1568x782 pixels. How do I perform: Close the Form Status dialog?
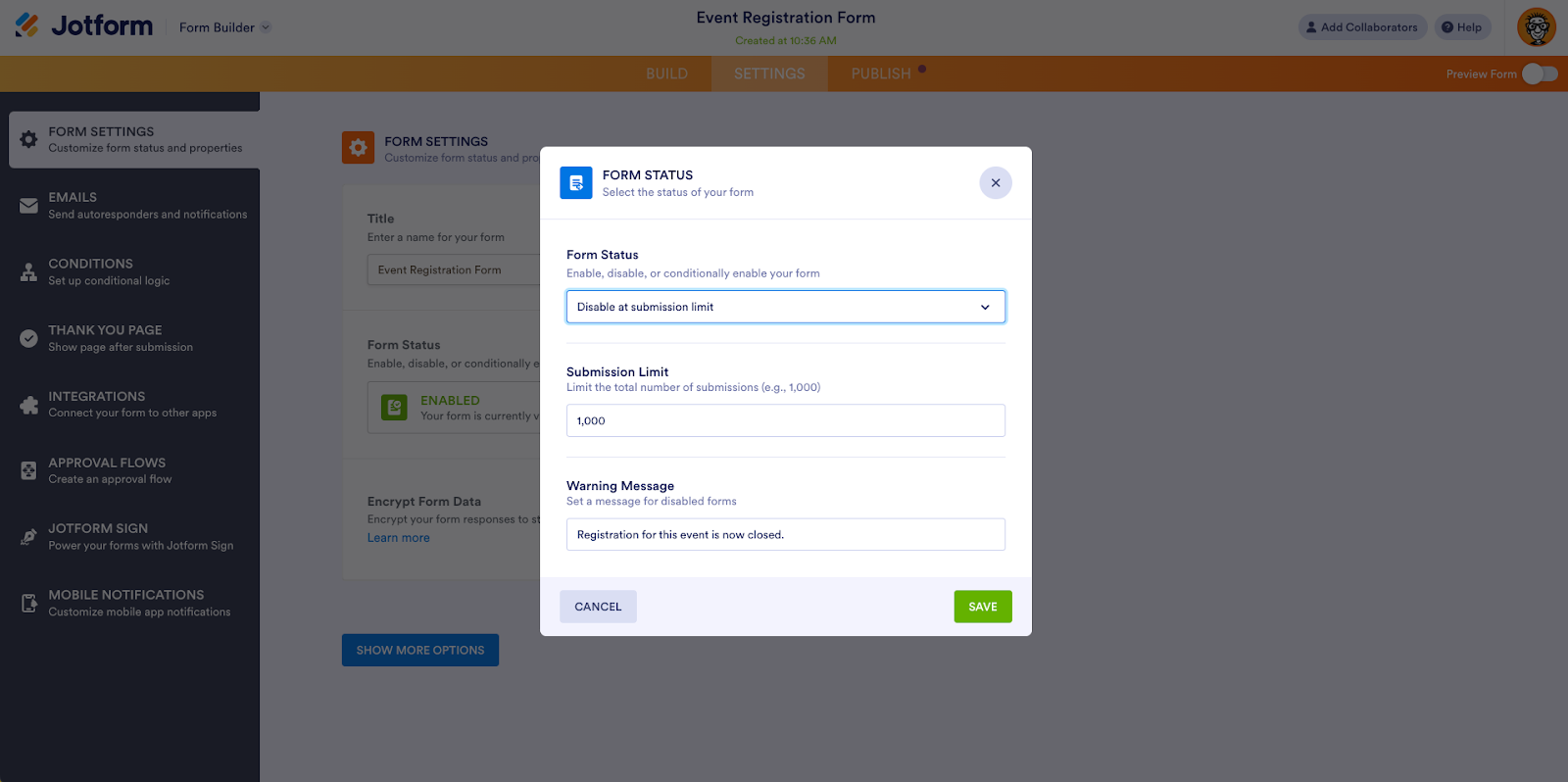coord(996,182)
